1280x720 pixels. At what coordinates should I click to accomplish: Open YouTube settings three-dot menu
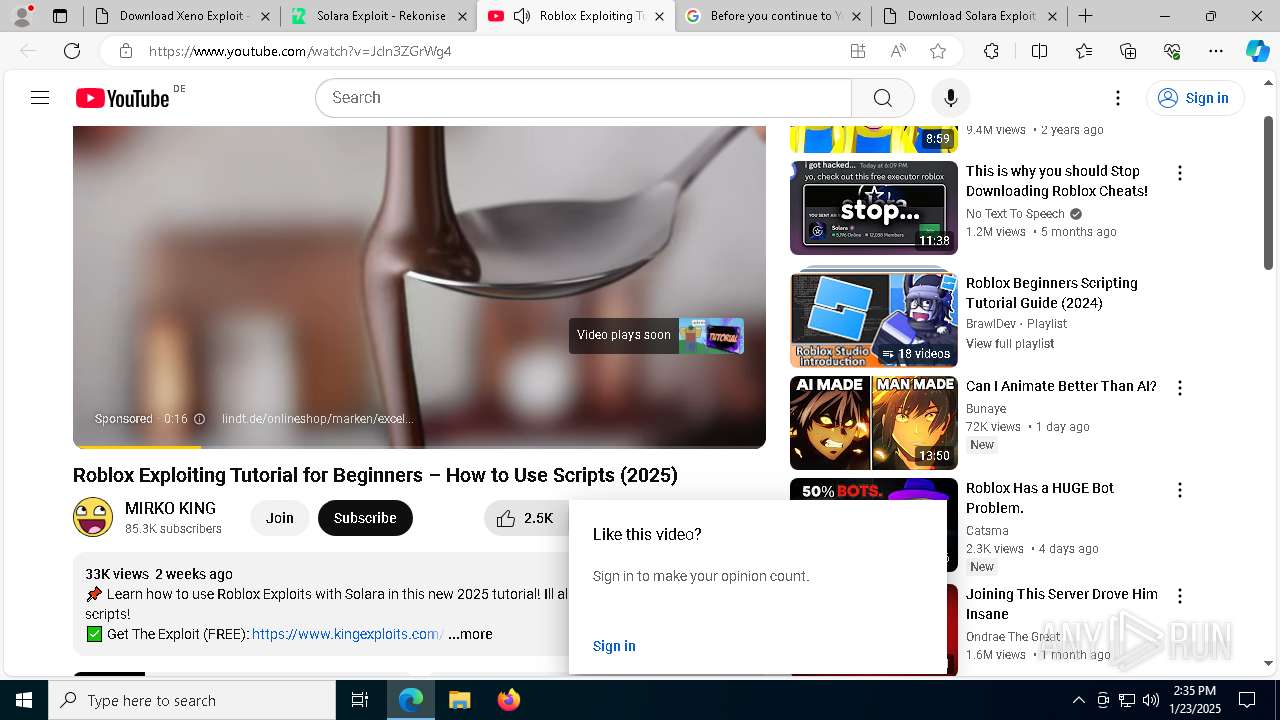1118,98
